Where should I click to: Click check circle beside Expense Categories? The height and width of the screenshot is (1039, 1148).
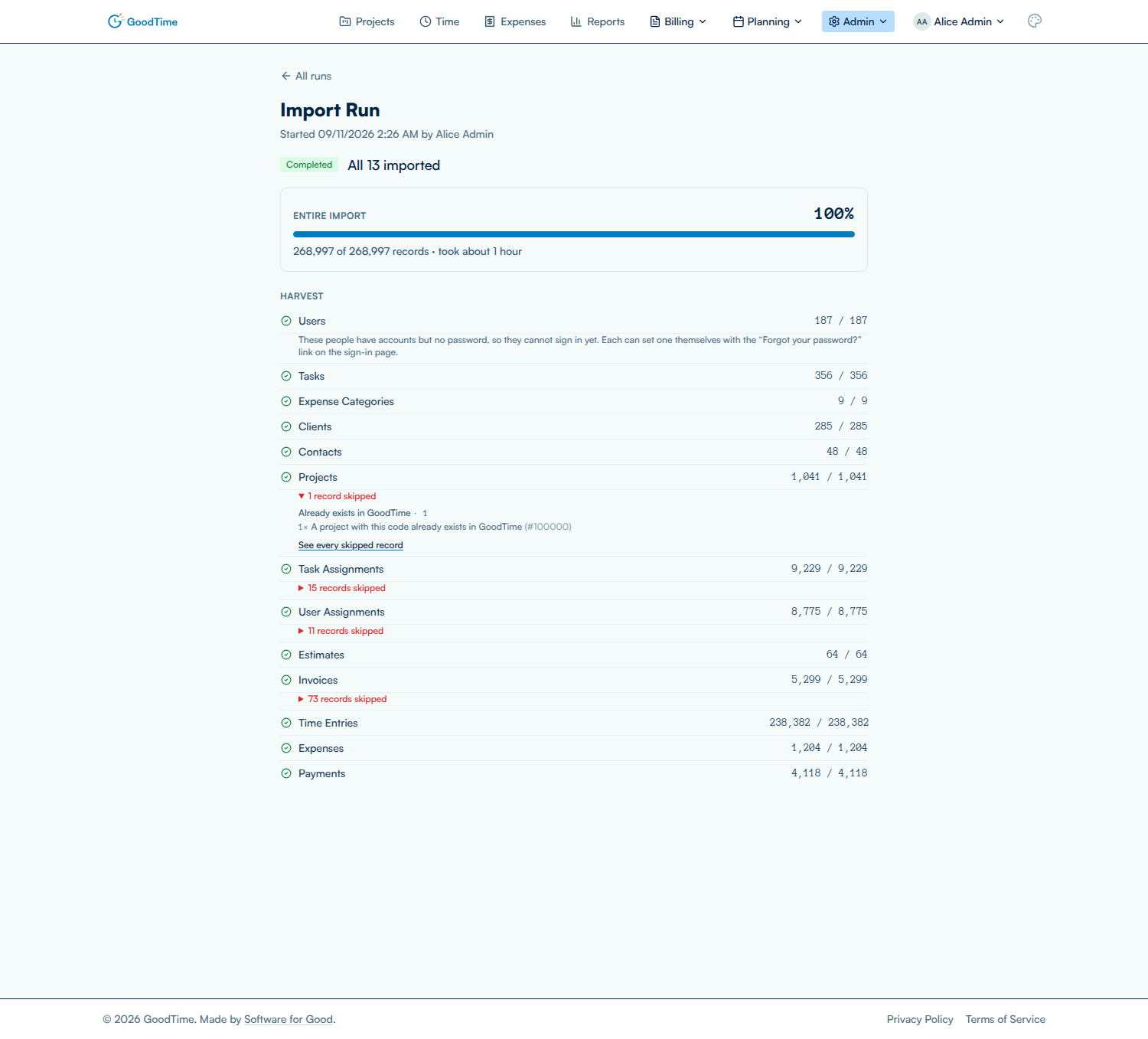click(286, 401)
